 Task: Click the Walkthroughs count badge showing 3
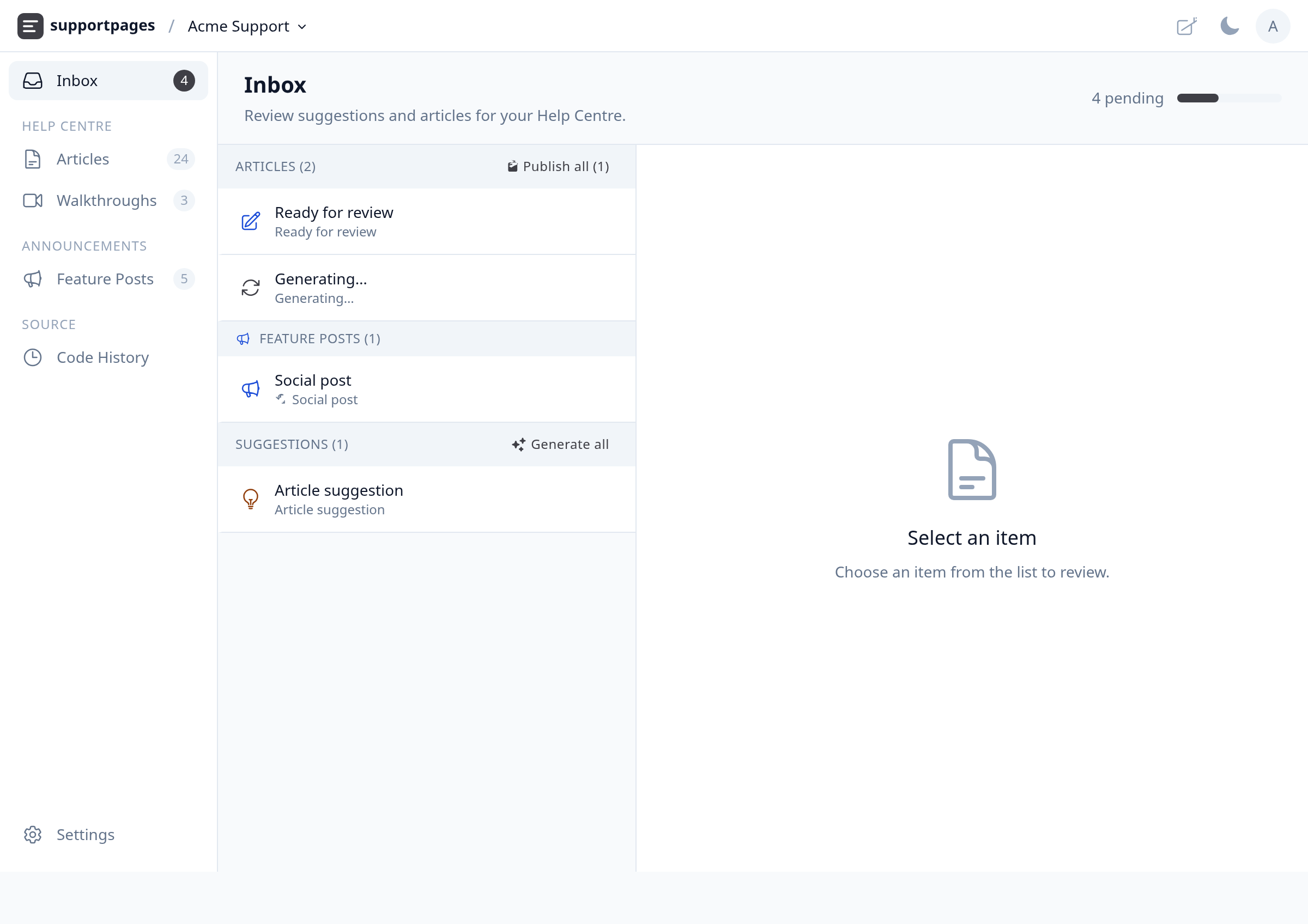tap(184, 200)
